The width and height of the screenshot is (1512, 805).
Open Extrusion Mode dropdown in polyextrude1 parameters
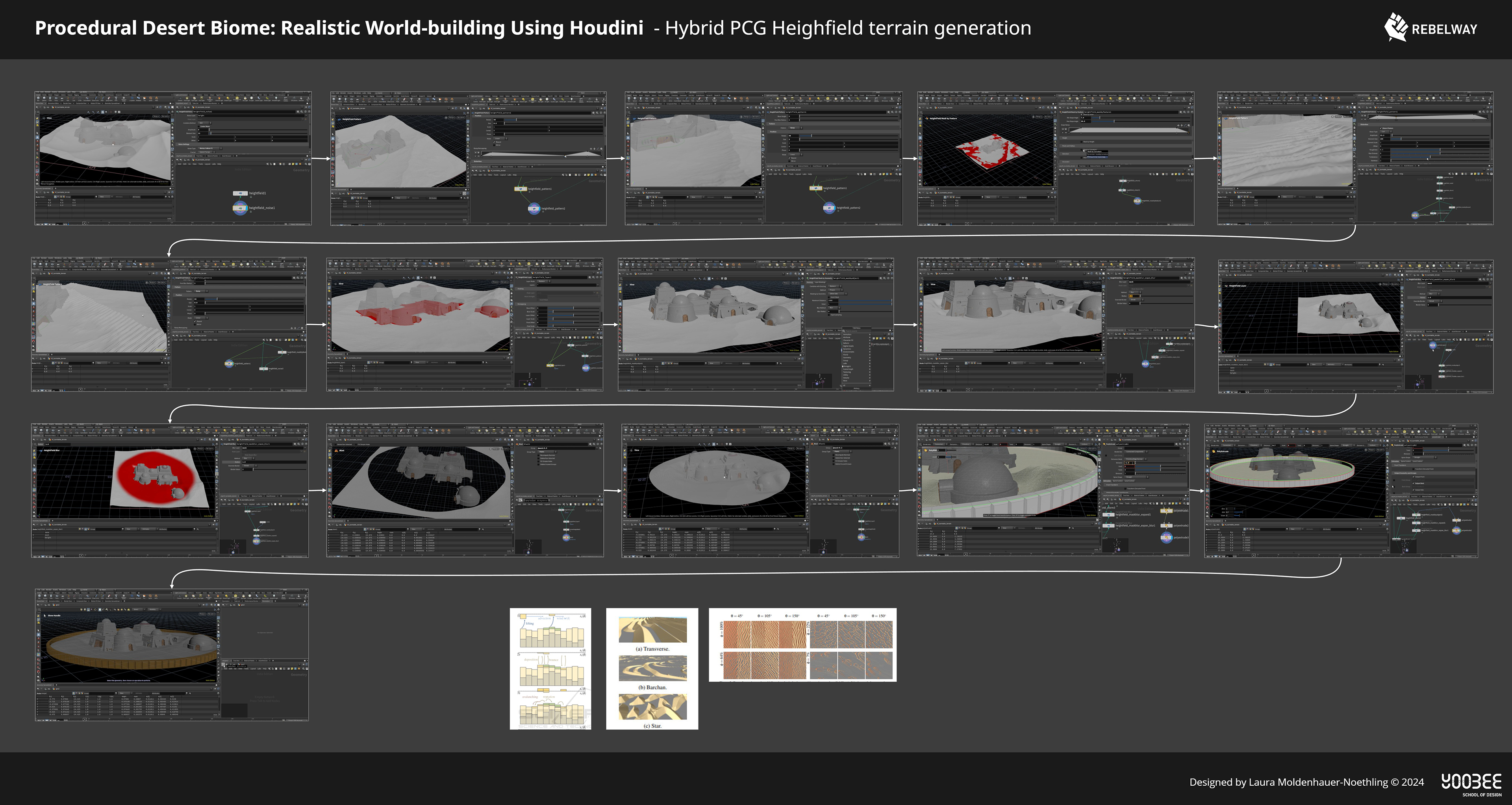tap(1135, 459)
